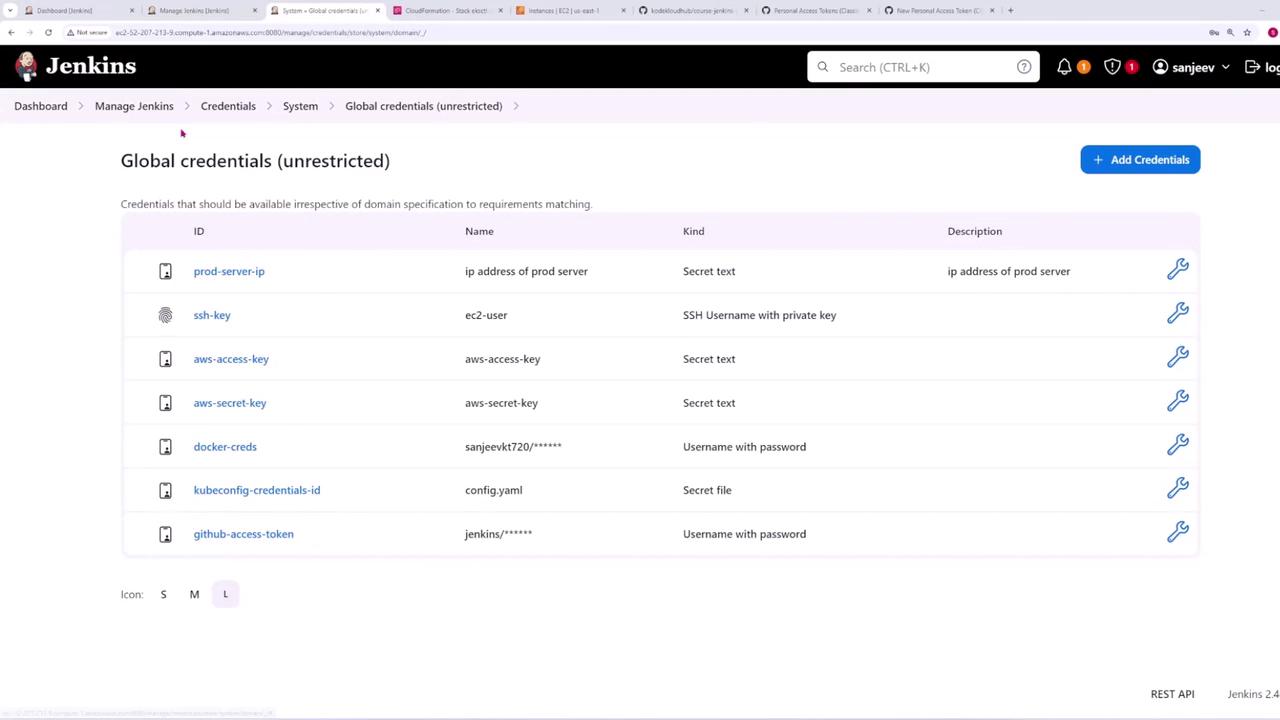Open the wrench icon for prod-server-ip
The height and width of the screenshot is (720, 1280).
pos(1177,270)
